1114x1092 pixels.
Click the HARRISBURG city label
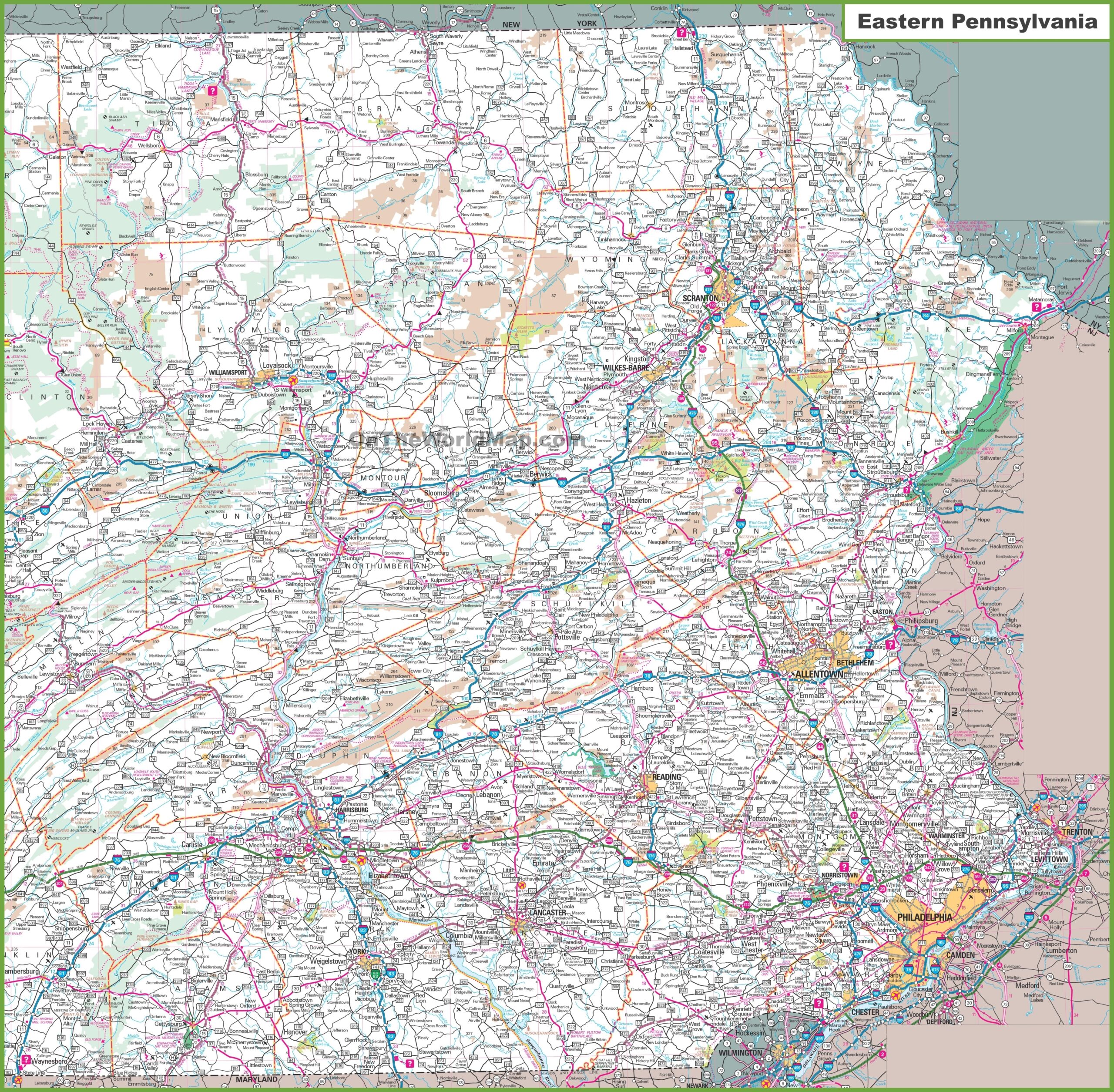pos(352,810)
